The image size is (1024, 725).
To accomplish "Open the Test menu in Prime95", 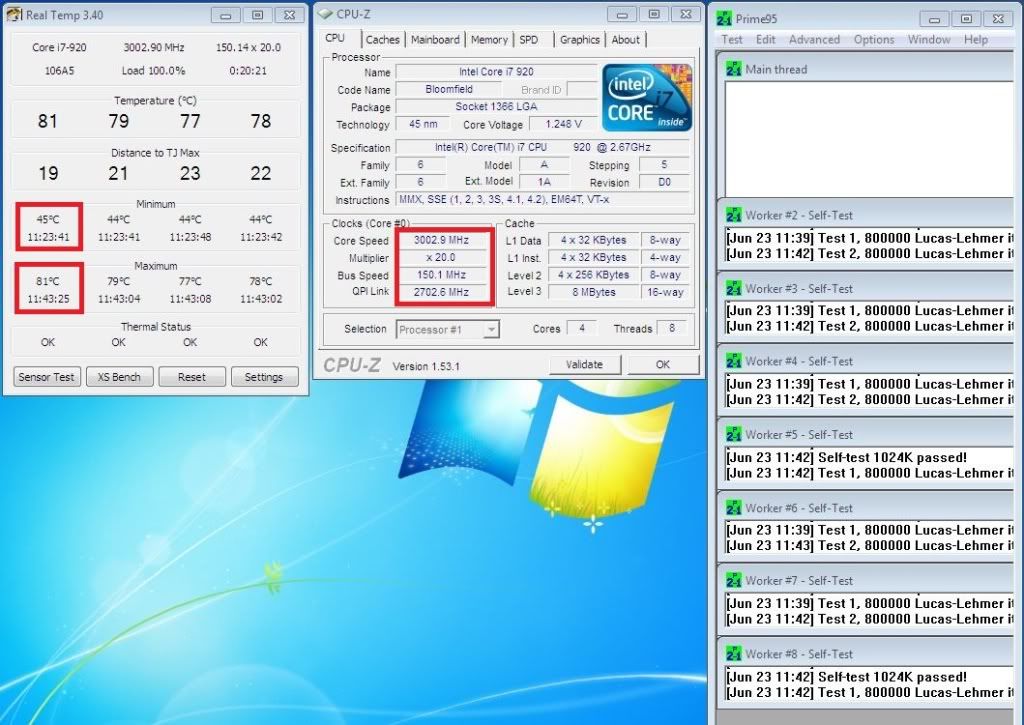I will tap(731, 40).
